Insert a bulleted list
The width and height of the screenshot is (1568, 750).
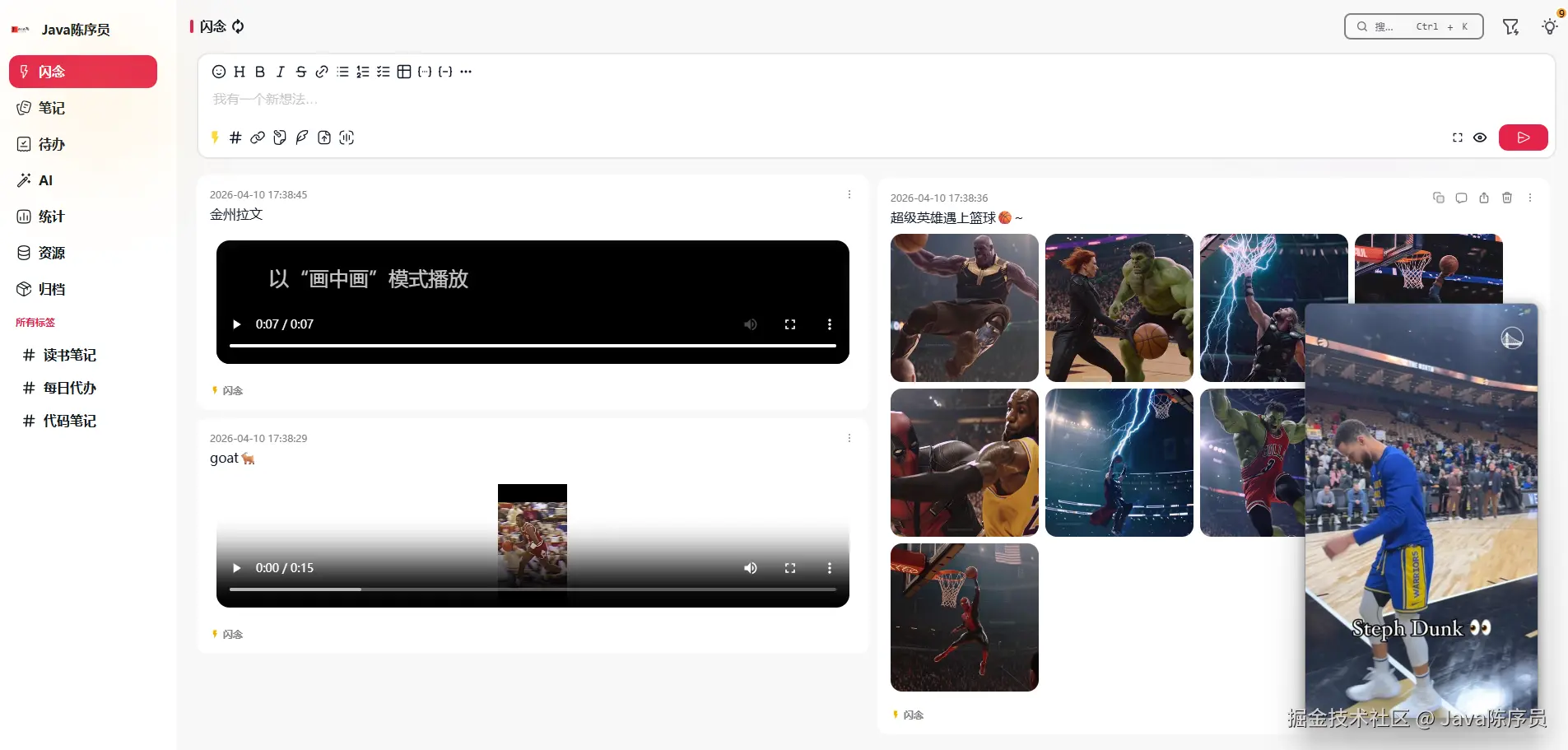342,72
